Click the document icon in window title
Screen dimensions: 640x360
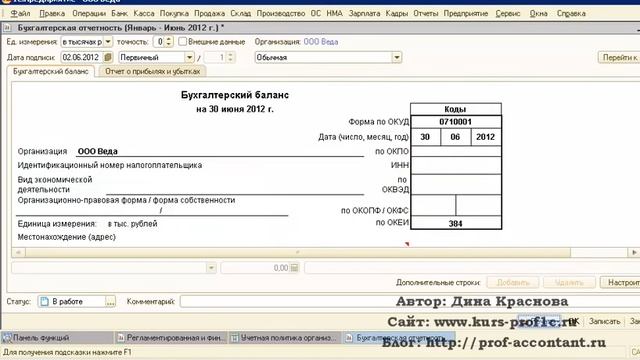pos(7,28)
